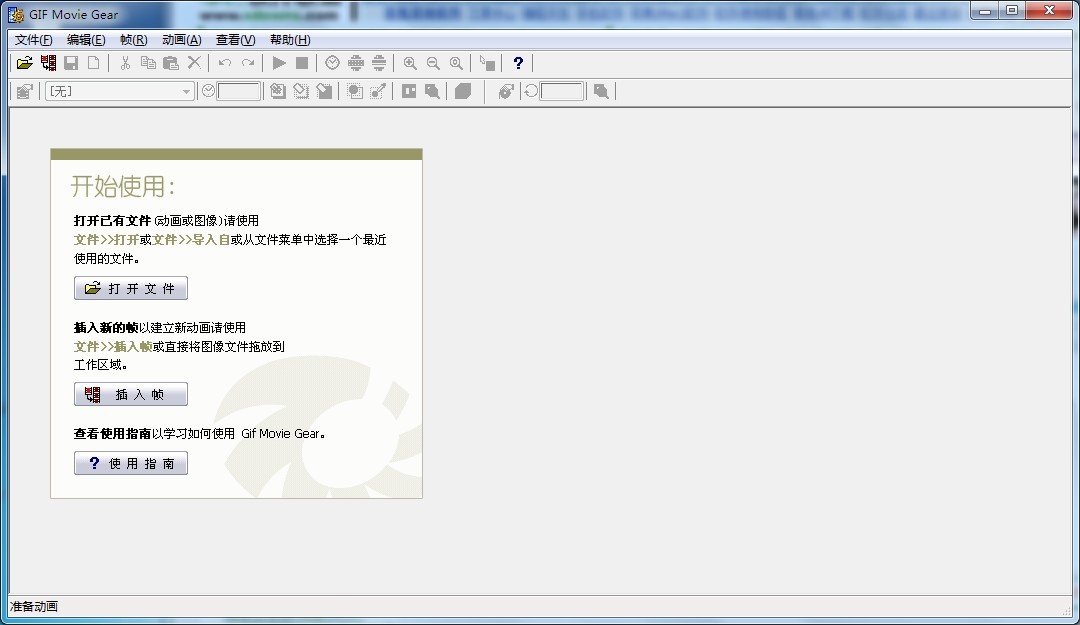Viewport: 1080px width, 625px height.
Task: Open the 帮助(H) menu
Action: click(x=290, y=40)
